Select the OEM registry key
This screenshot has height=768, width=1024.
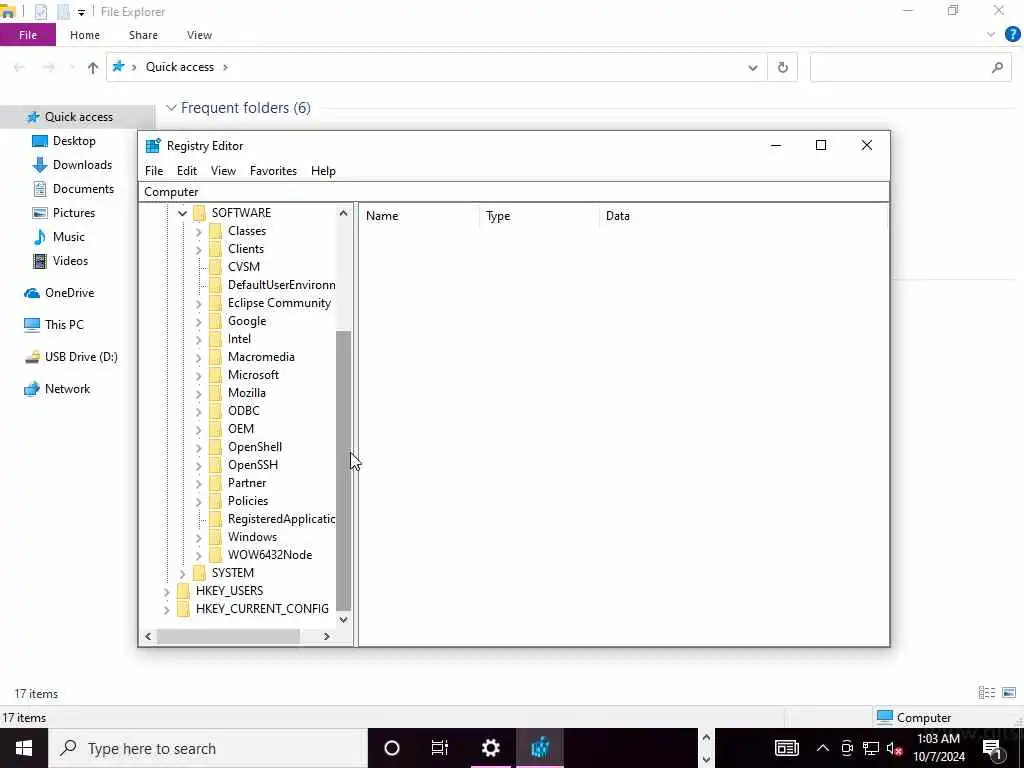click(x=241, y=429)
